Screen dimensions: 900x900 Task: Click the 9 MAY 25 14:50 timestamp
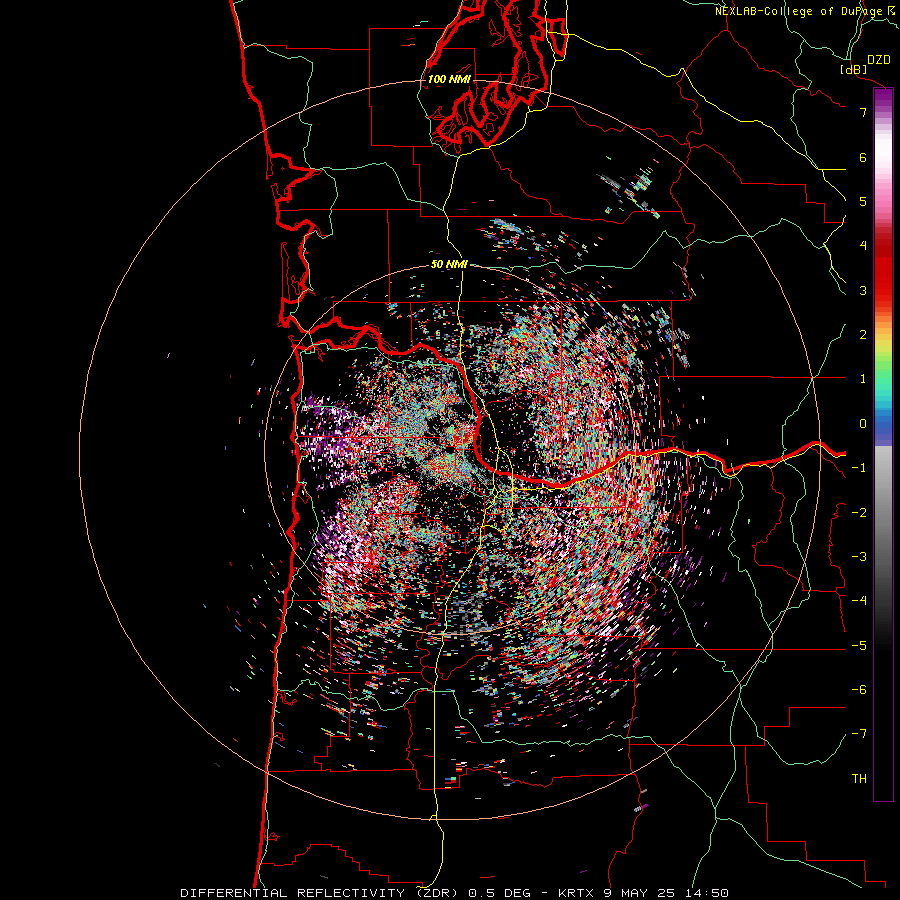(666, 893)
